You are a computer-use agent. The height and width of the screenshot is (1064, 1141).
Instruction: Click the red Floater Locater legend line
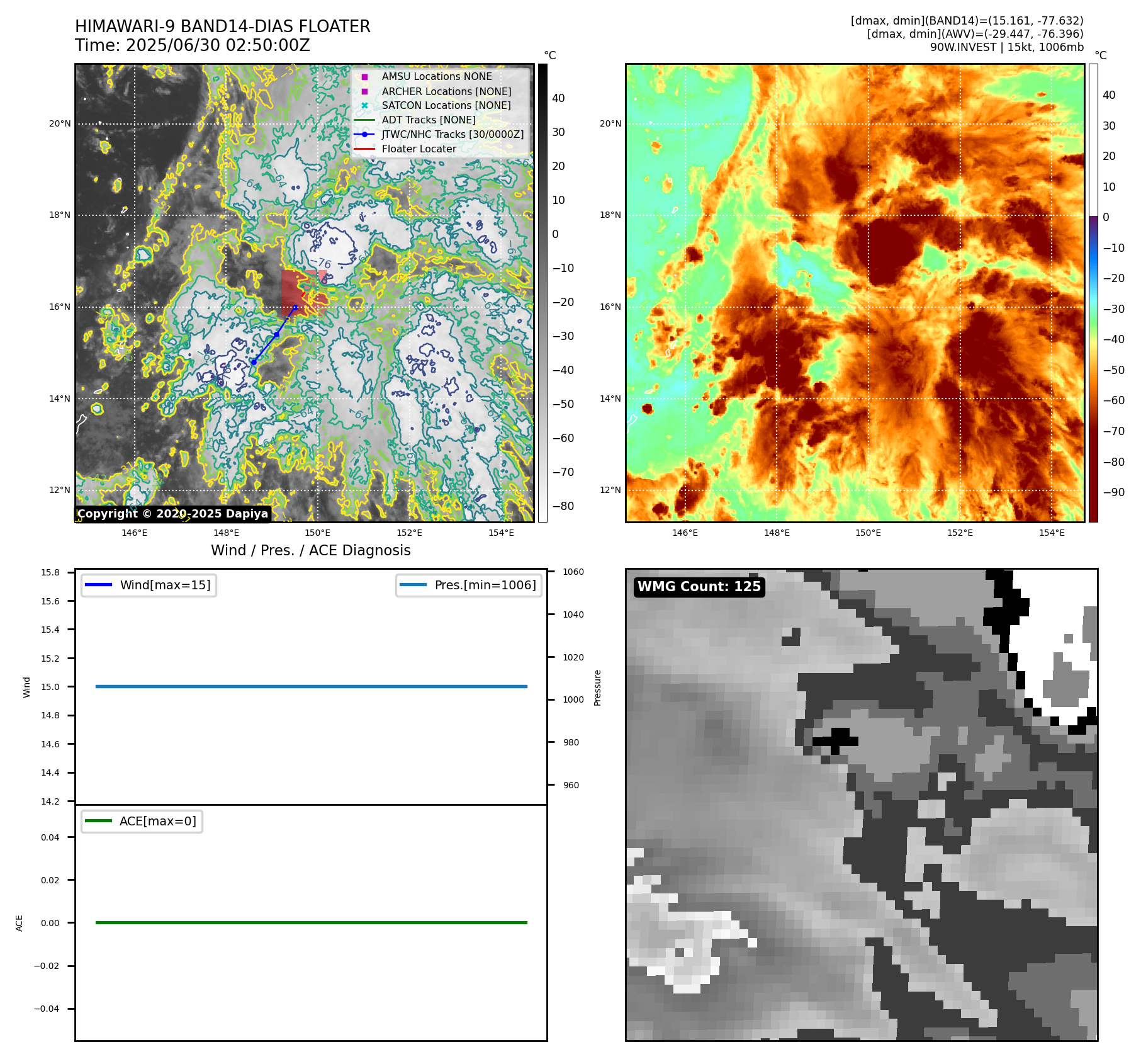tap(364, 149)
